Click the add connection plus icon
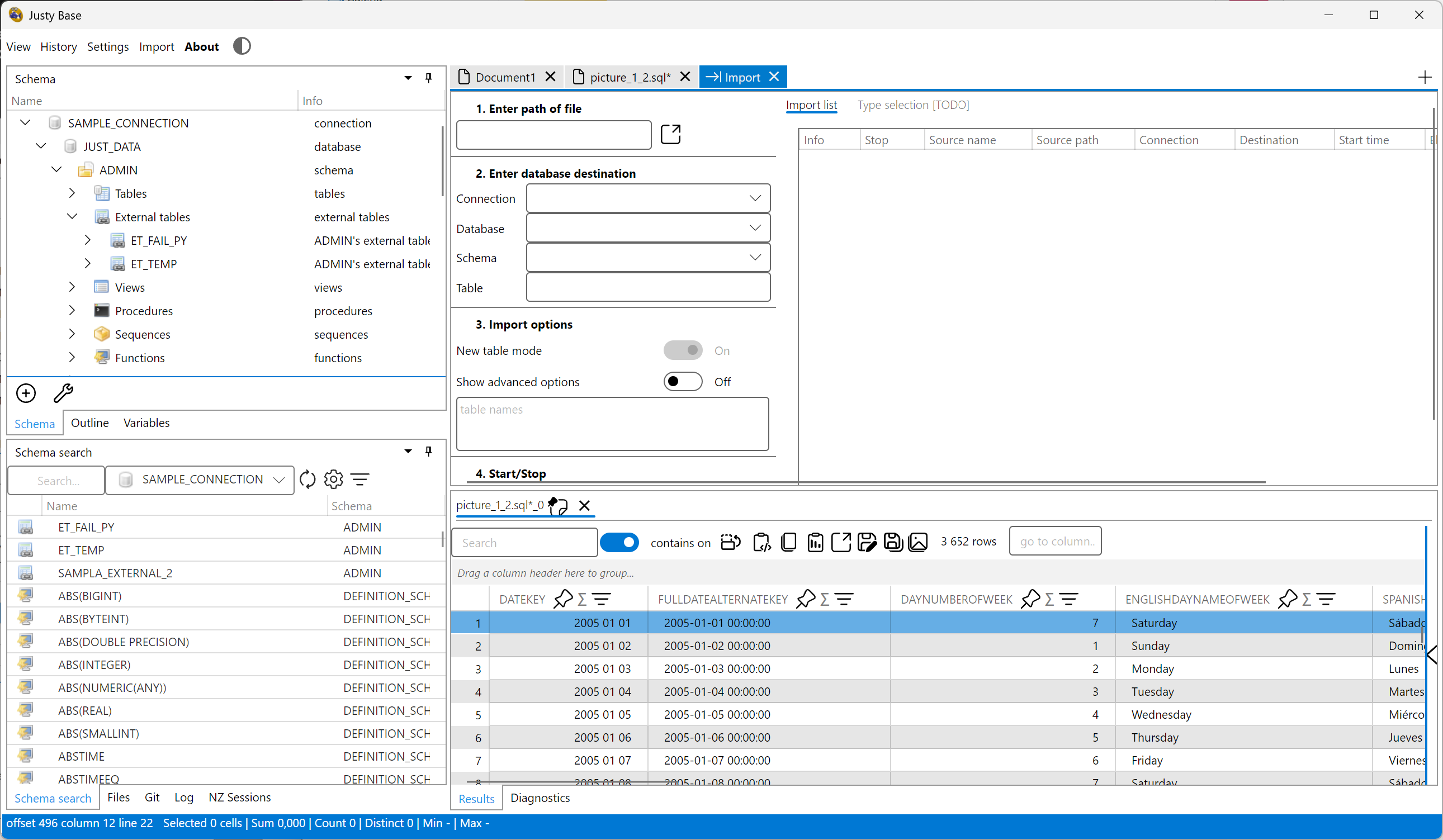 coord(26,393)
